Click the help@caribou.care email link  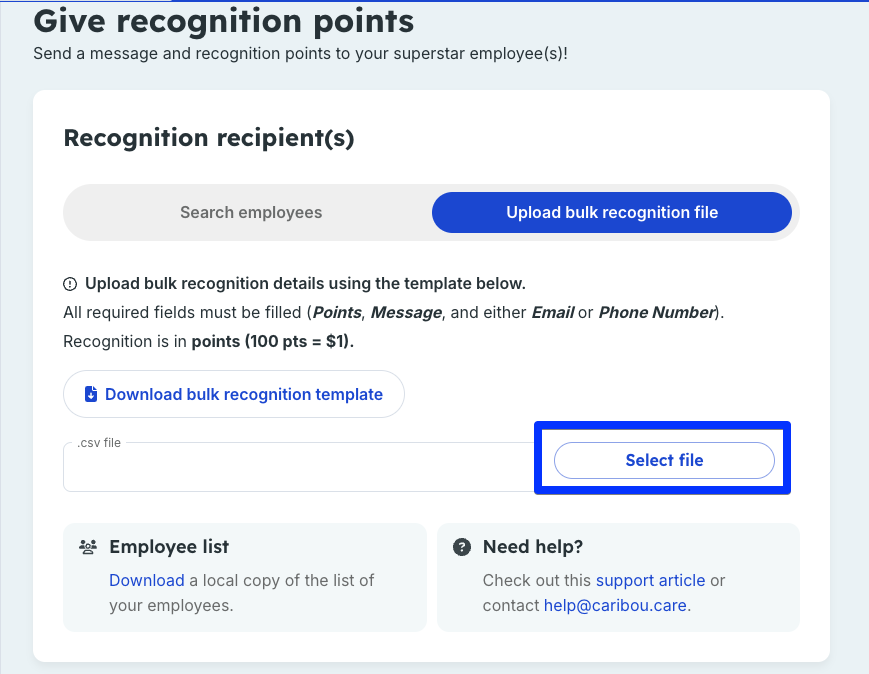click(615, 605)
